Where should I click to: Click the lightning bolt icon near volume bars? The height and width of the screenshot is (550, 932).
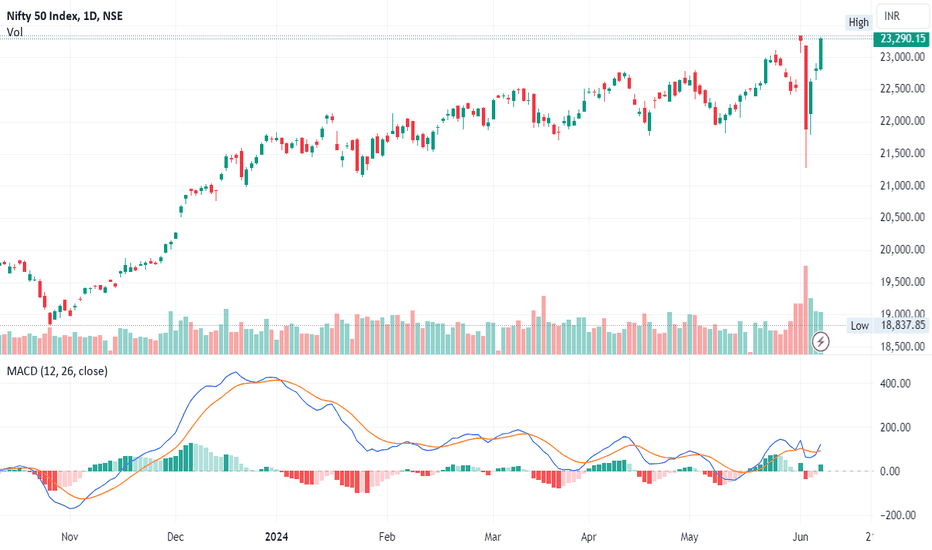tap(821, 341)
